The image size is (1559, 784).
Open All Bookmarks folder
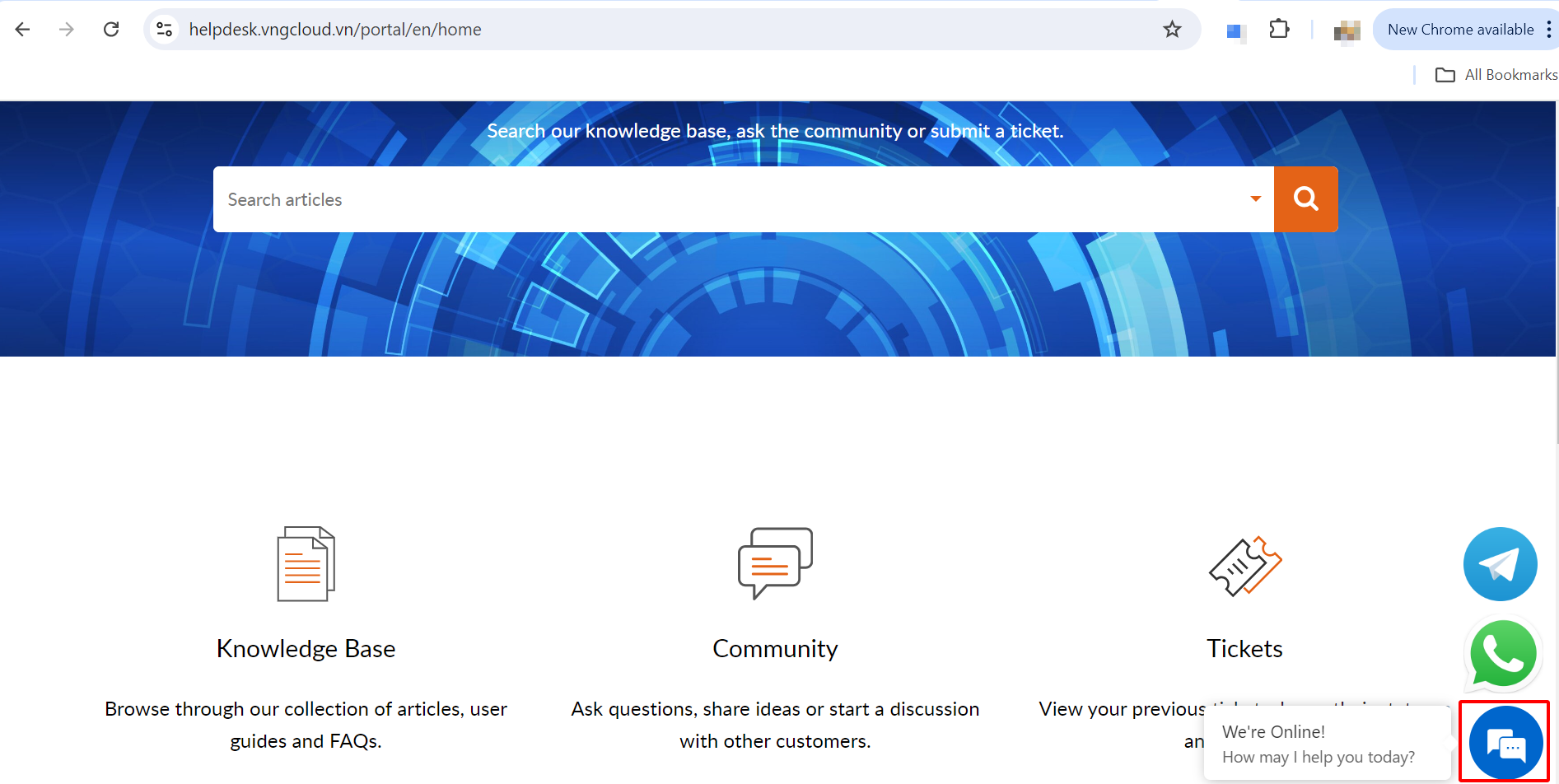pyautogui.click(x=1496, y=75)
